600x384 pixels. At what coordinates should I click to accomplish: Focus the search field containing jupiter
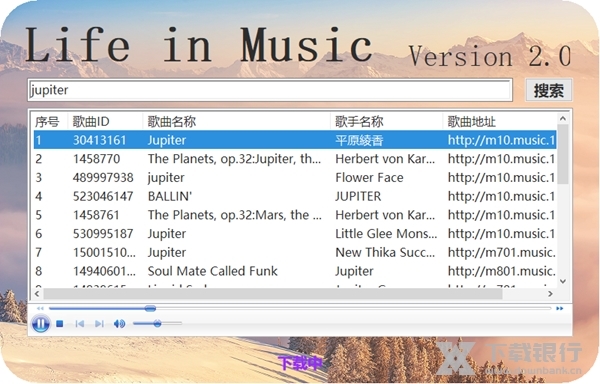point(270,90)
